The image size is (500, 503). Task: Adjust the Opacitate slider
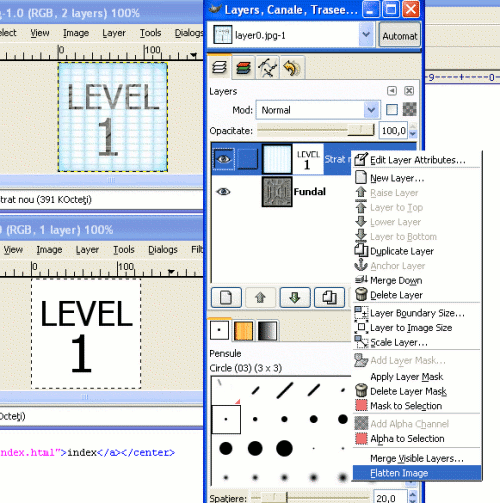[x=316, y=130]
